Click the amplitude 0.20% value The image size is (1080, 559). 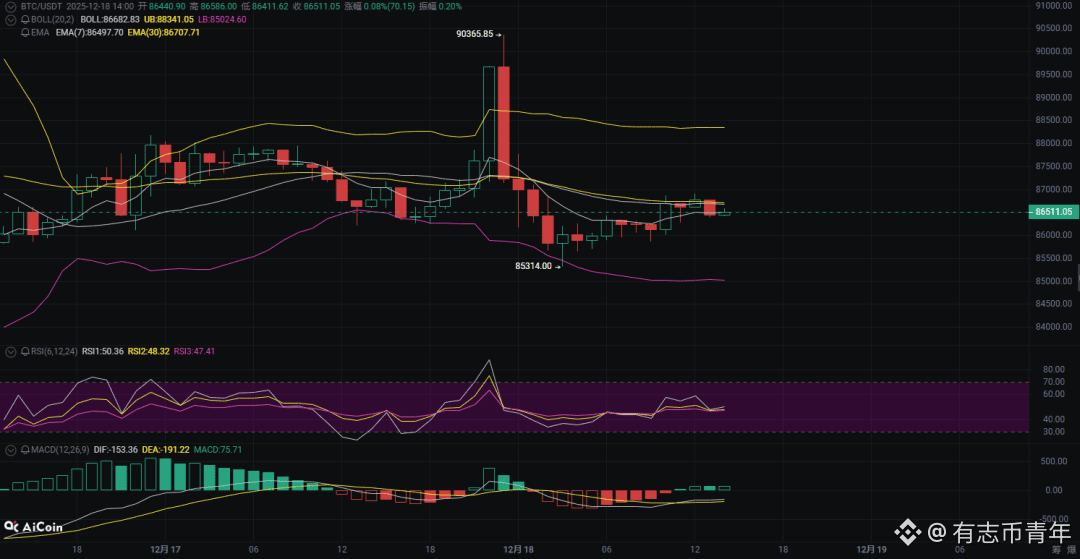450,6
